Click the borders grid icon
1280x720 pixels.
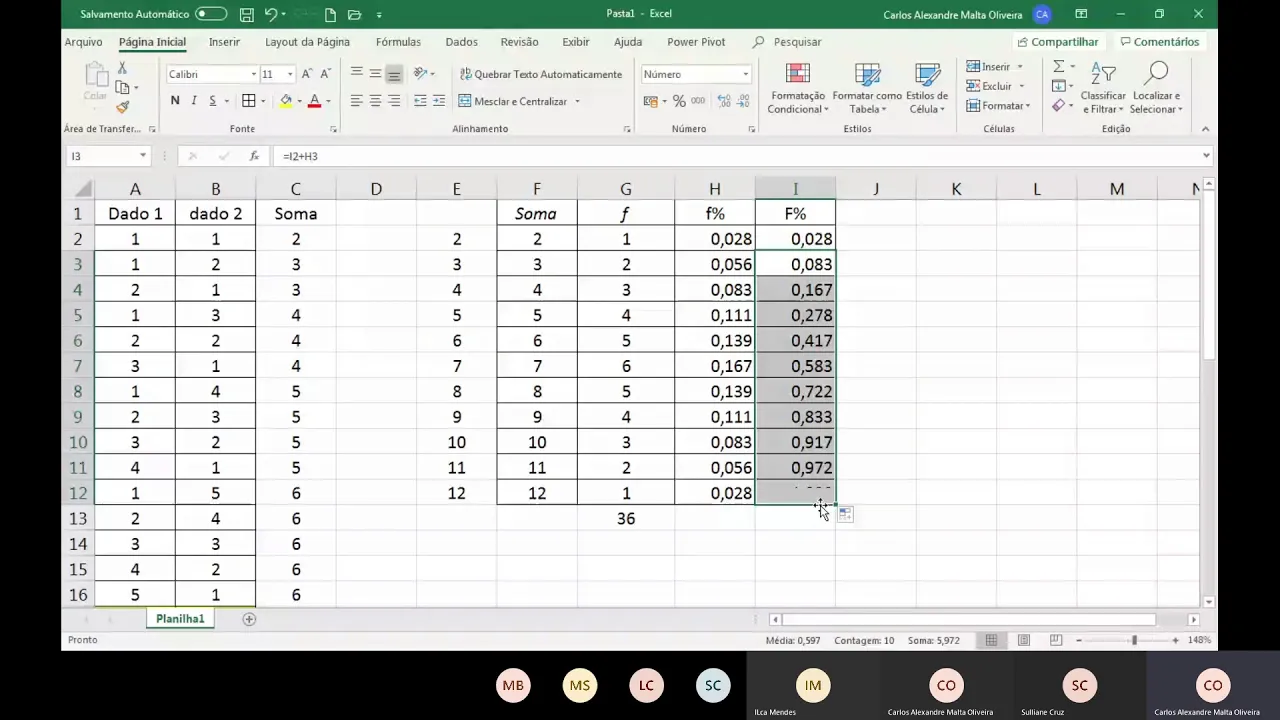(x=249, y=101)
